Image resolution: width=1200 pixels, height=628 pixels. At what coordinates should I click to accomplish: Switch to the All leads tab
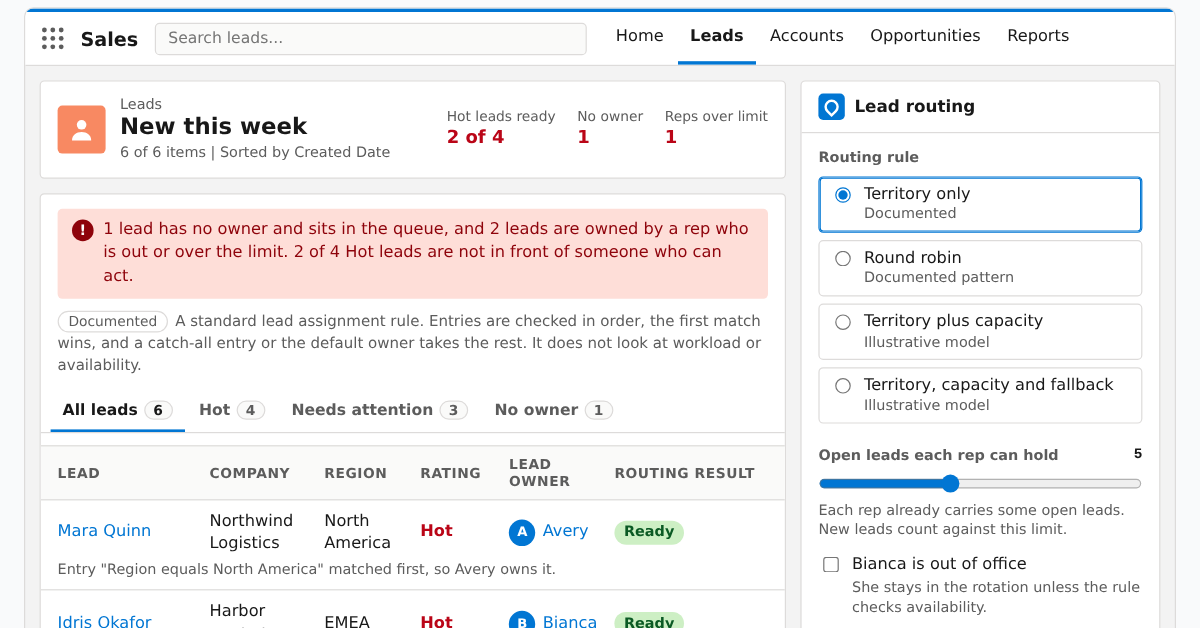pos(117,410)
